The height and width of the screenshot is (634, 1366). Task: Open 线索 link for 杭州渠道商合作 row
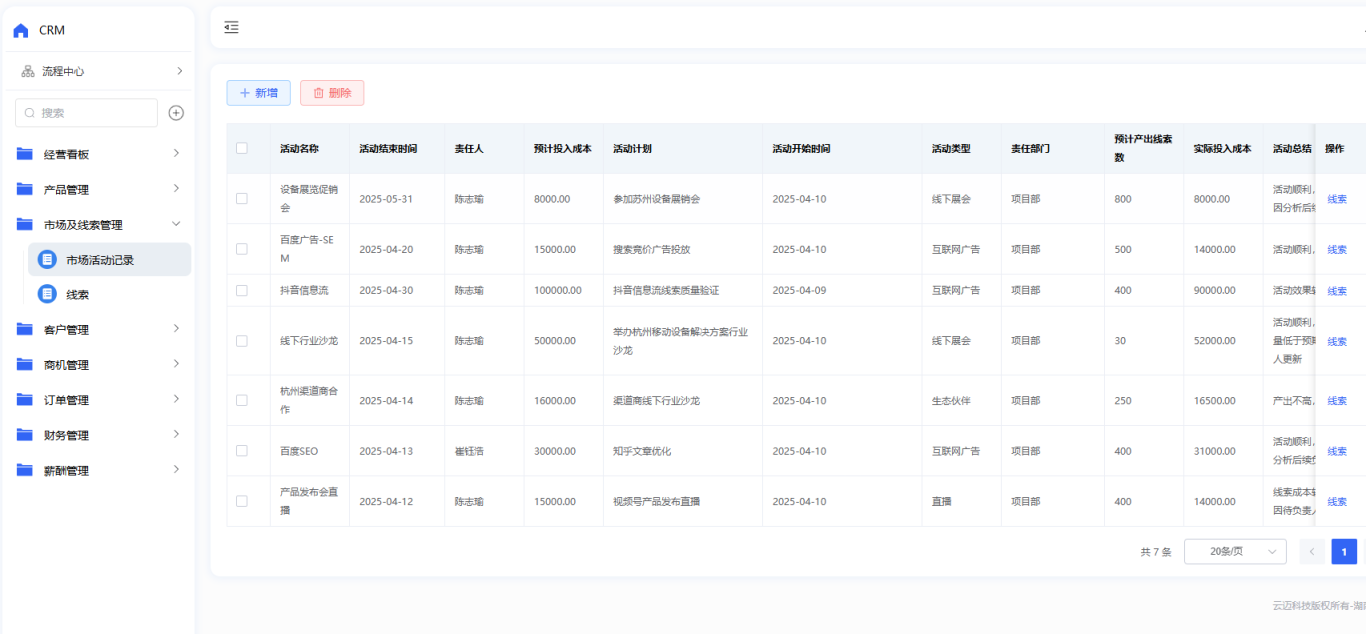coord(1337,401)
